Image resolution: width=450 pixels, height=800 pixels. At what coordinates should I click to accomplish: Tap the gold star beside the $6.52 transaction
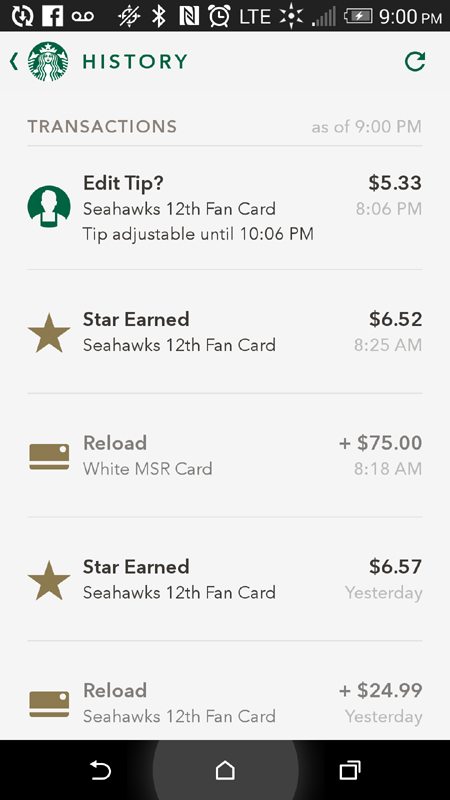(x=49, y=333)
